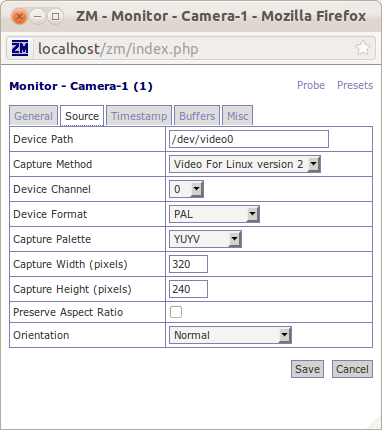Switch to the General tab

[x=33, y=116]
